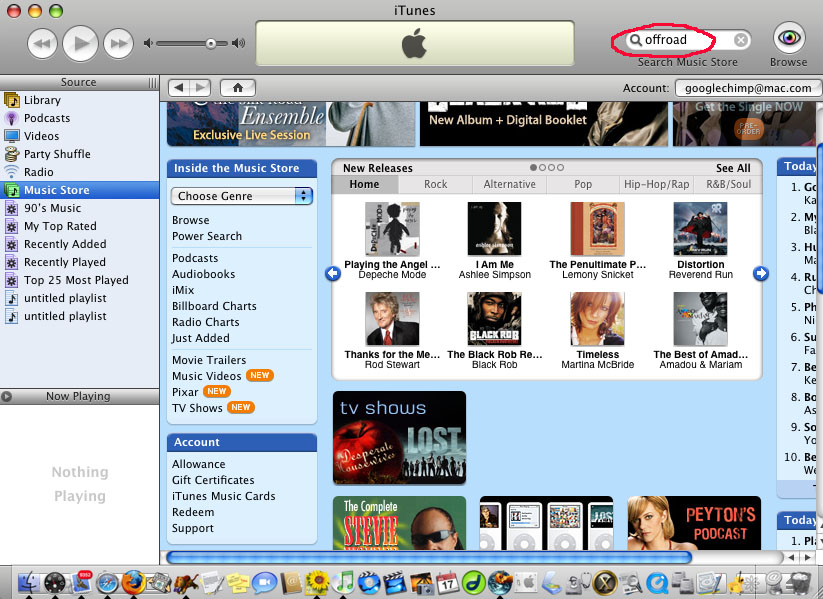Screen dimensions: 823x599
Task: Click the rewind playback button
Action: click(42, 43)
